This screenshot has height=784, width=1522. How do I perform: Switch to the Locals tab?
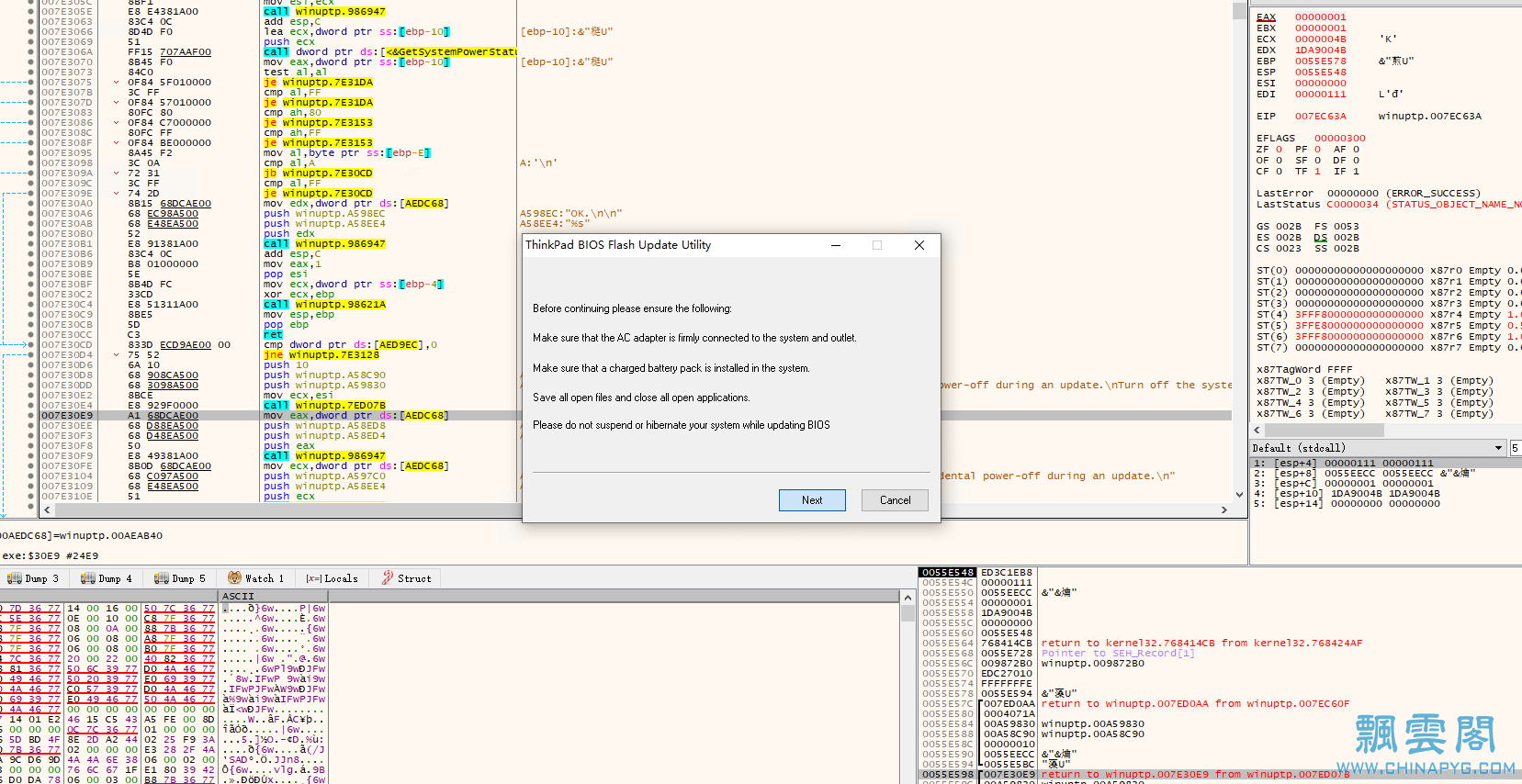(x=333, y=578)
